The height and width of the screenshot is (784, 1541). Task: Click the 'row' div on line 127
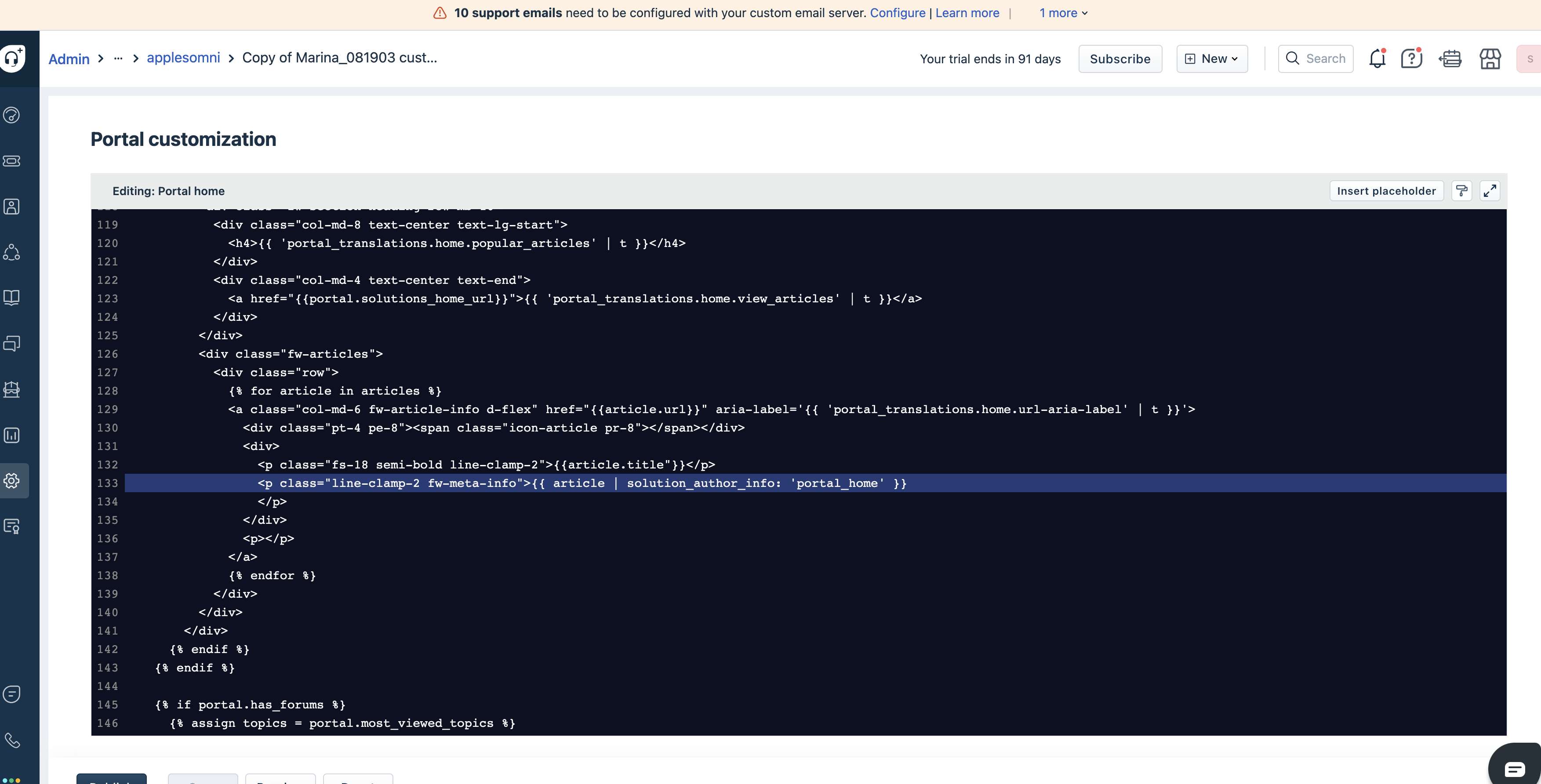(276, 373)
